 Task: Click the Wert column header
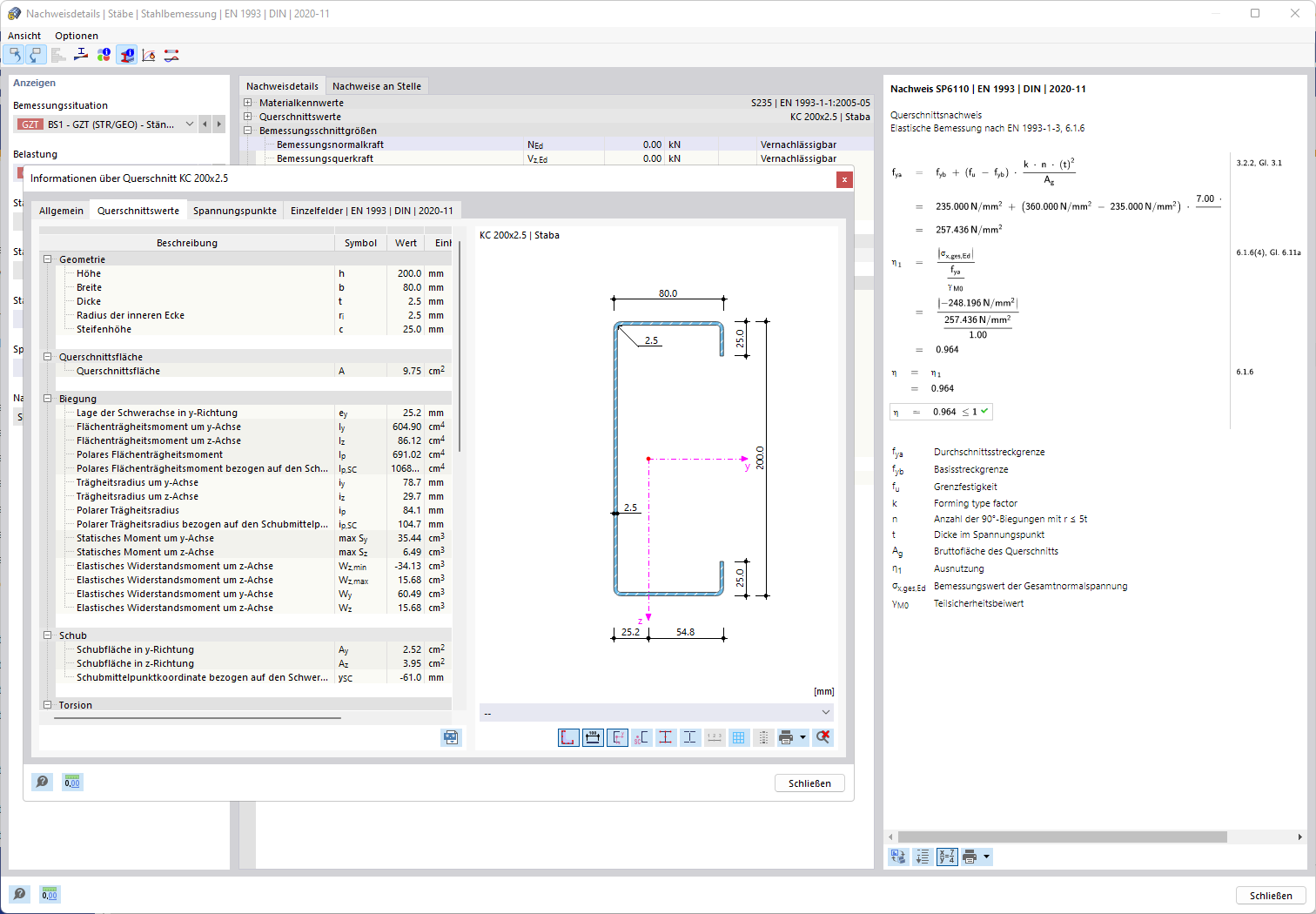[x=406, y=243]
